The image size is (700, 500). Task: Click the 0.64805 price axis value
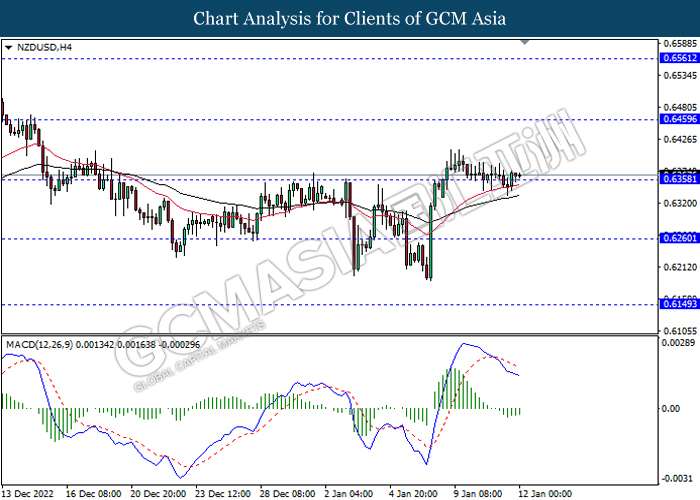pyautogui.click(x=680, y=107)
